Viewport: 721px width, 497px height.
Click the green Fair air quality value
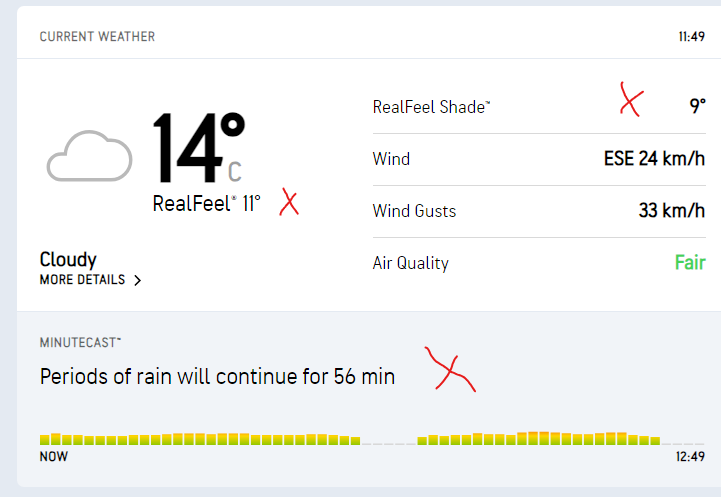(x=690, y=263)
